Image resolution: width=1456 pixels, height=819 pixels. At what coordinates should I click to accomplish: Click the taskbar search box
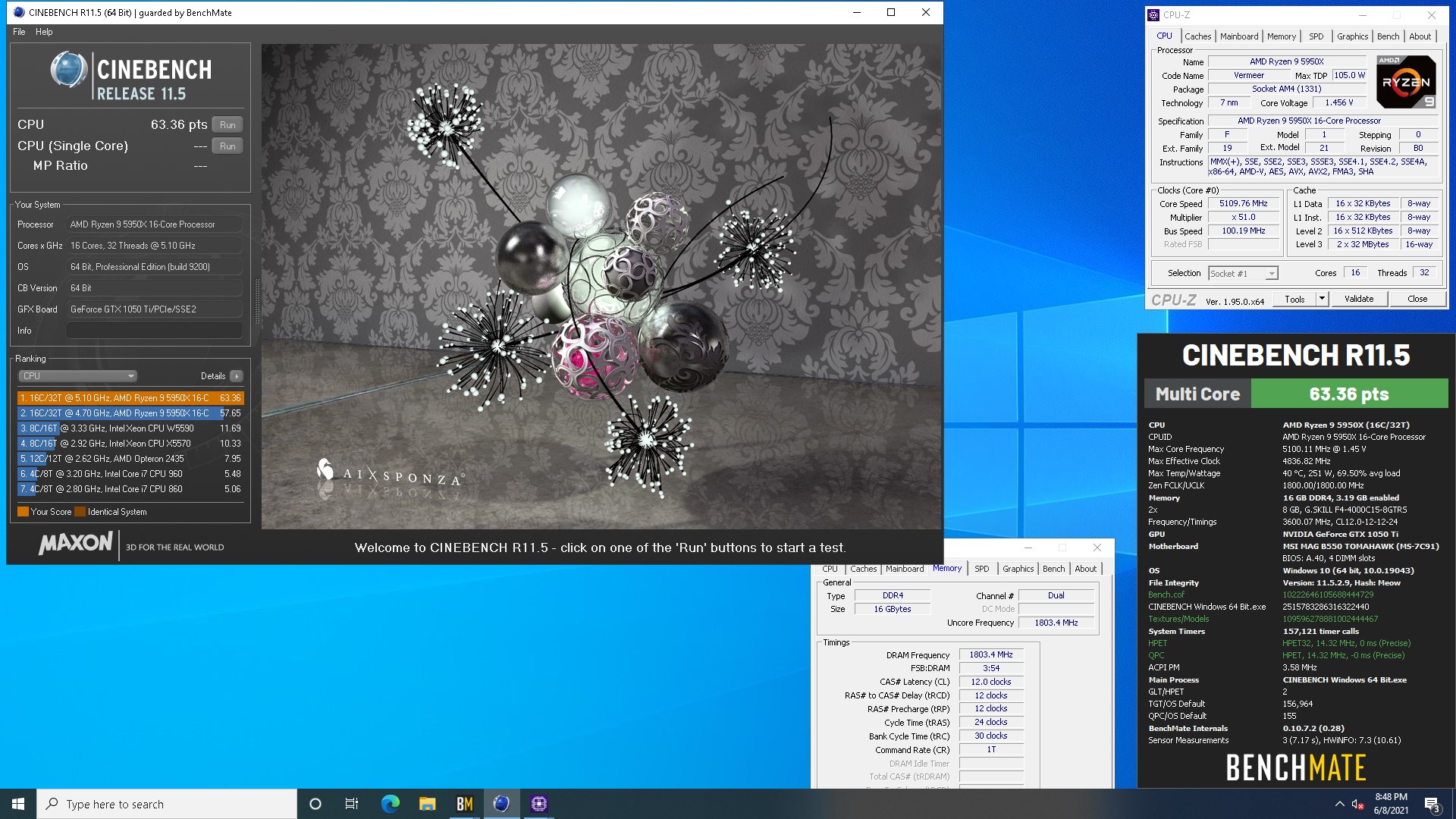[x=167, y=804]
